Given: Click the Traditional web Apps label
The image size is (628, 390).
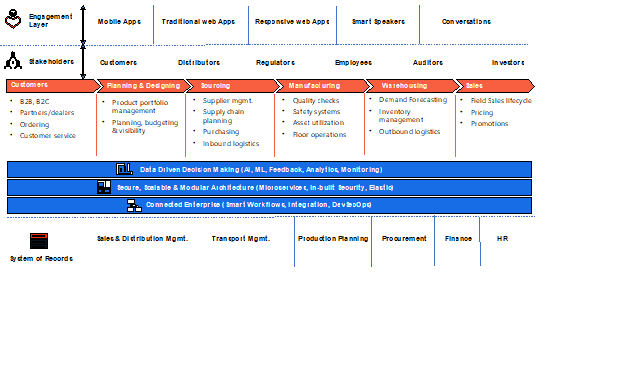Looking at the screenshot, I should click(198, 22).
